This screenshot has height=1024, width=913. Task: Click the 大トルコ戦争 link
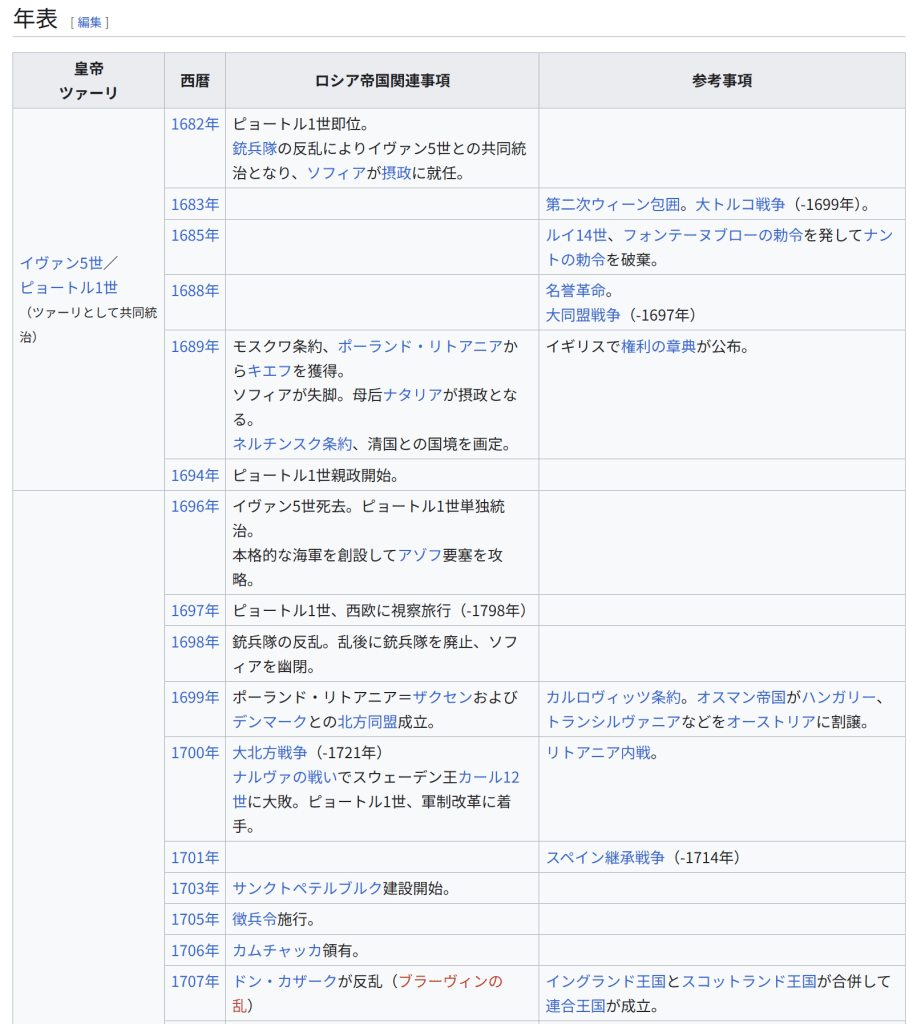(x=740, y=204)
